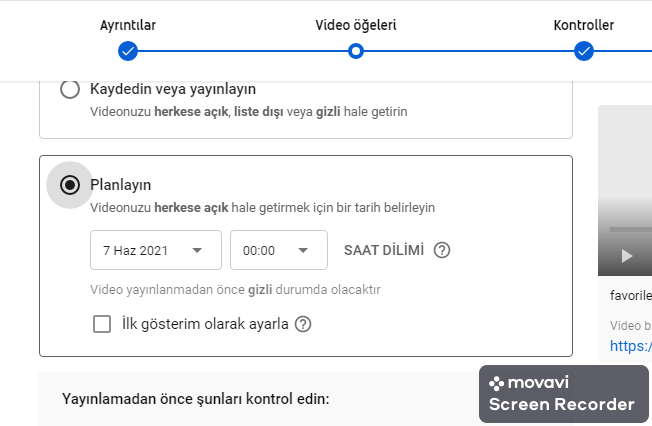Open the video https link
This screenshot has height=426, width=652.
631,346
